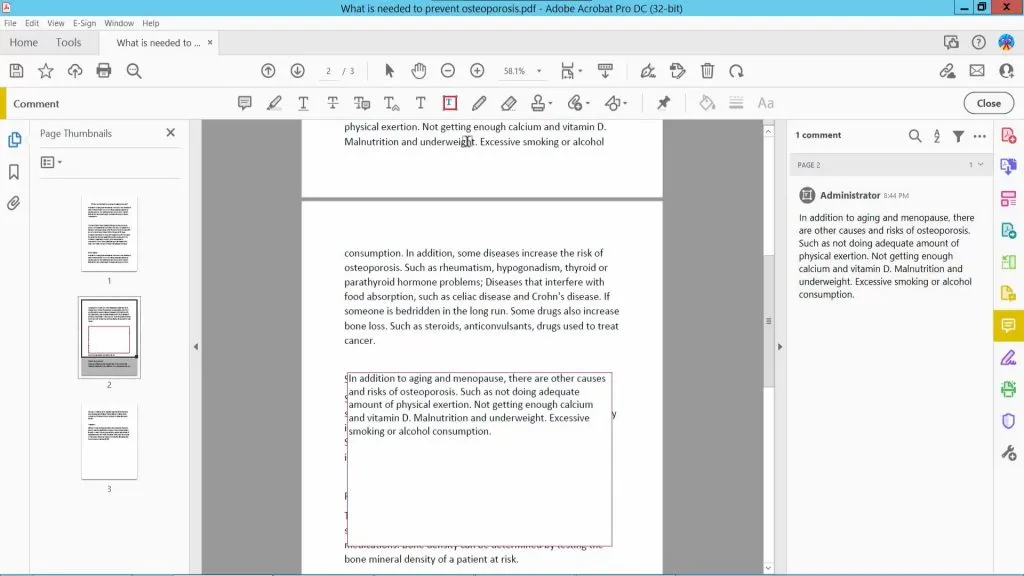Open the Bookmarks sidebar icon
Screen dimensions: 1024x576
tap(14, 172)
